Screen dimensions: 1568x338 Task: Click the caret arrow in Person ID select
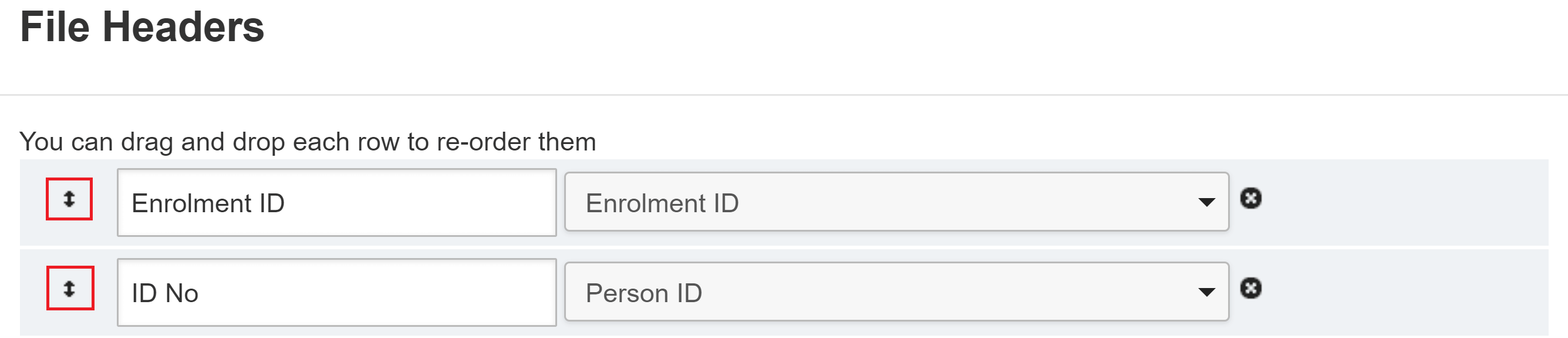click(x=1206, y=293)
